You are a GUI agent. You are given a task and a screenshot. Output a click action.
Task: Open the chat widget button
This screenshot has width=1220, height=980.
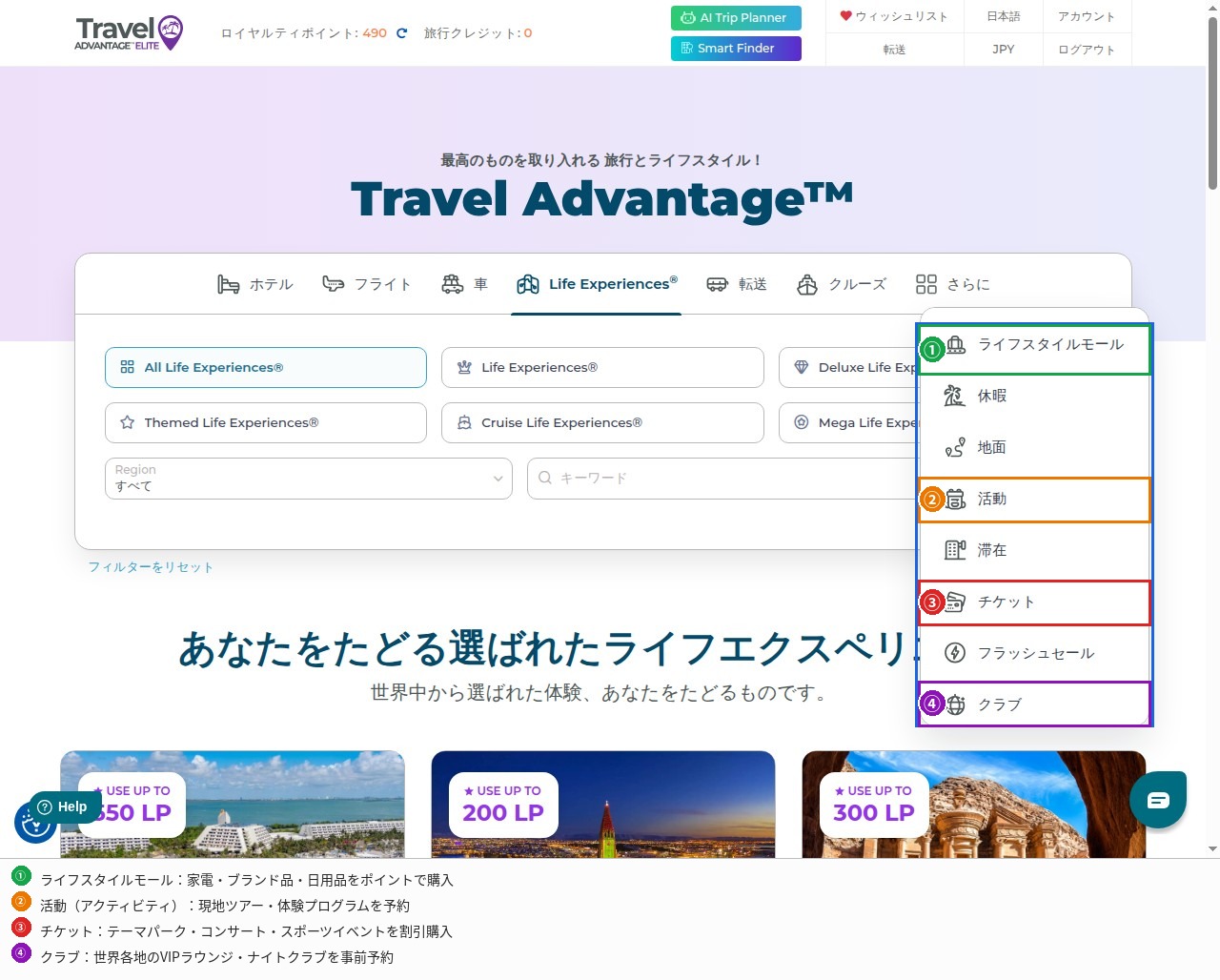tap(1158, 799)
